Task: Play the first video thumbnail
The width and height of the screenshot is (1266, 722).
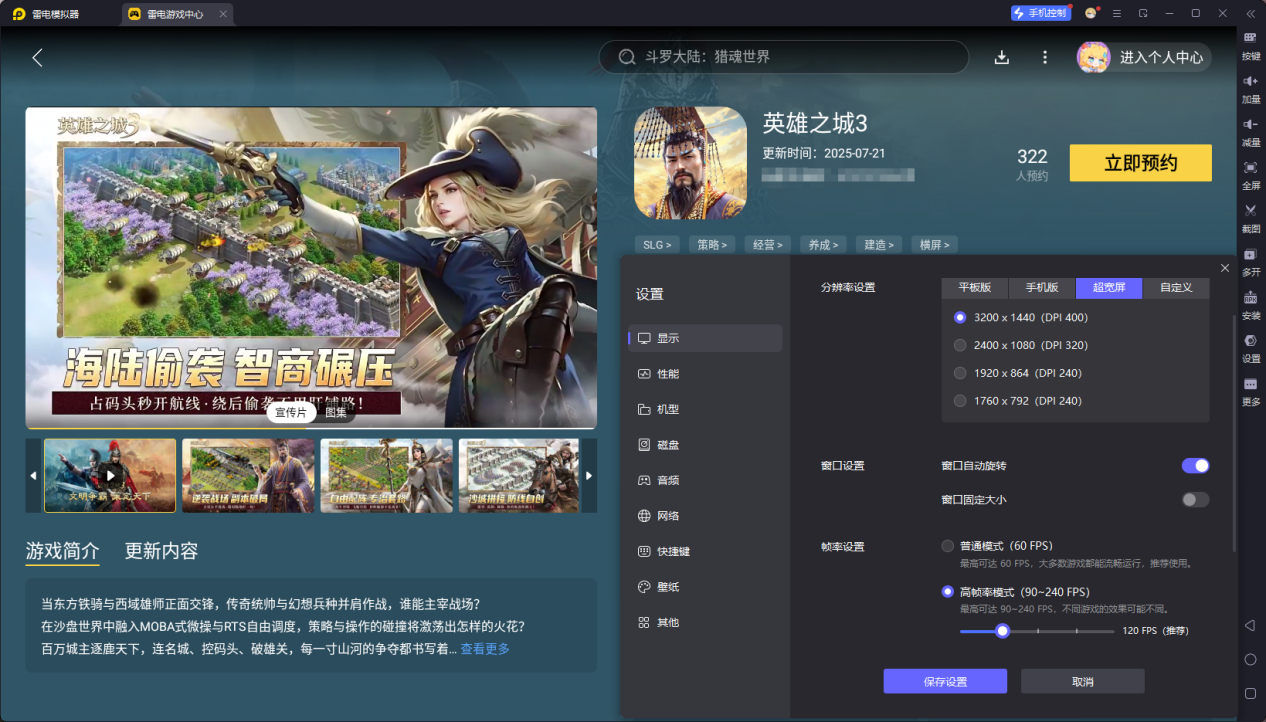Action: 110,476
